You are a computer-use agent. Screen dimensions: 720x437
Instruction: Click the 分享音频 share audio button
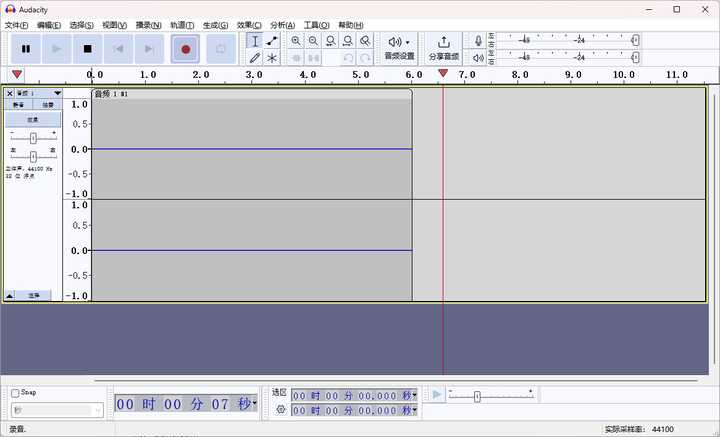444,49
